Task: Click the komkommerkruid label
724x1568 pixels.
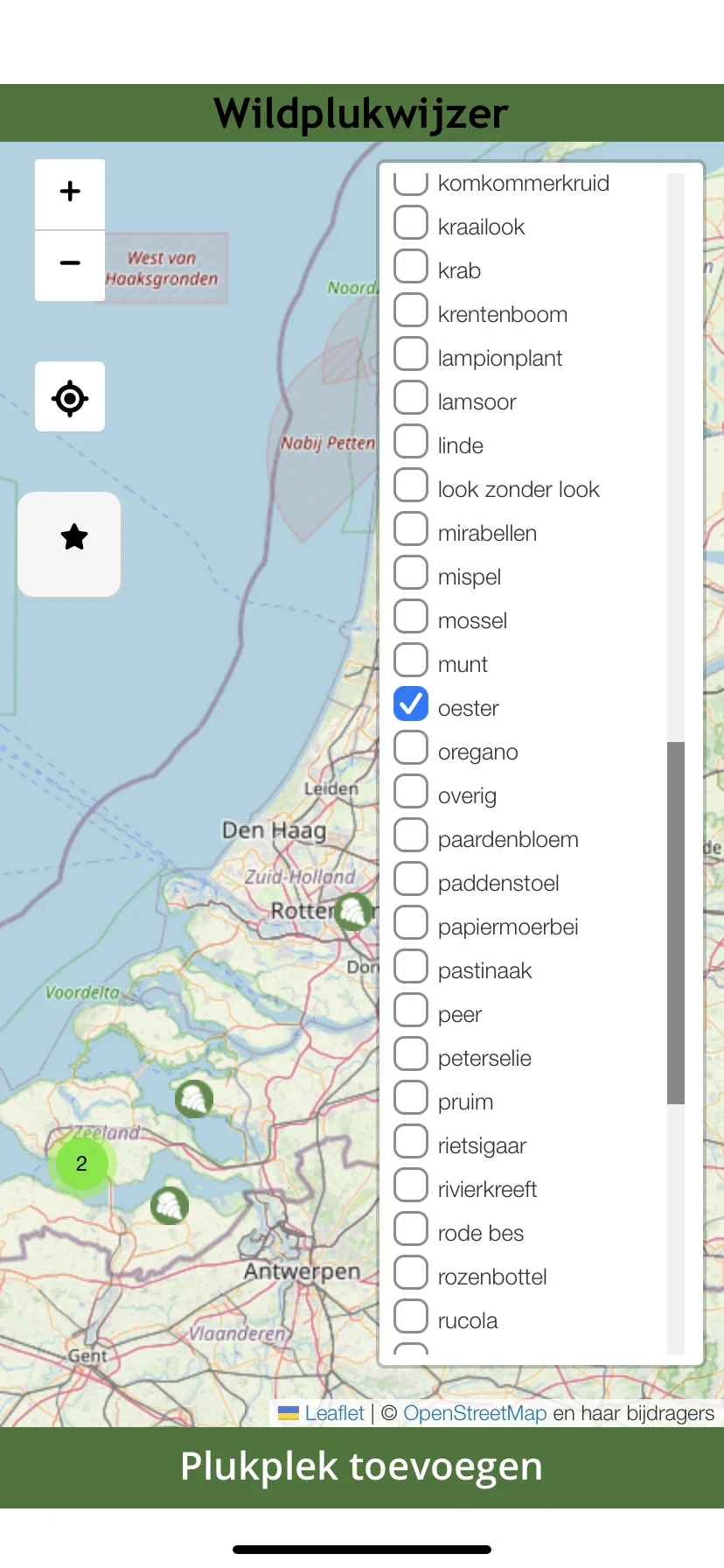Action: pos(524,183)
